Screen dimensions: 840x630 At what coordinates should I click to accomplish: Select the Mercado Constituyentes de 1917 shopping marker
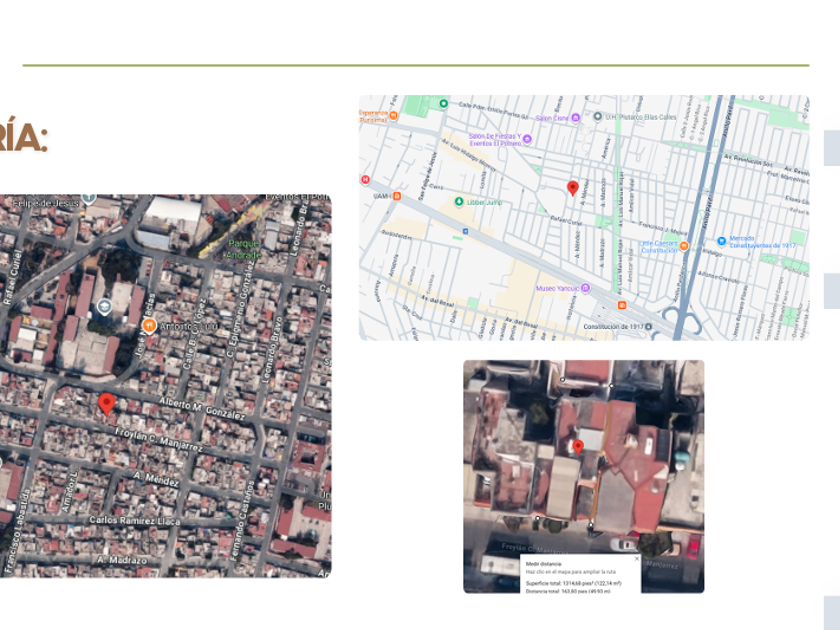[x=722, y=241]
